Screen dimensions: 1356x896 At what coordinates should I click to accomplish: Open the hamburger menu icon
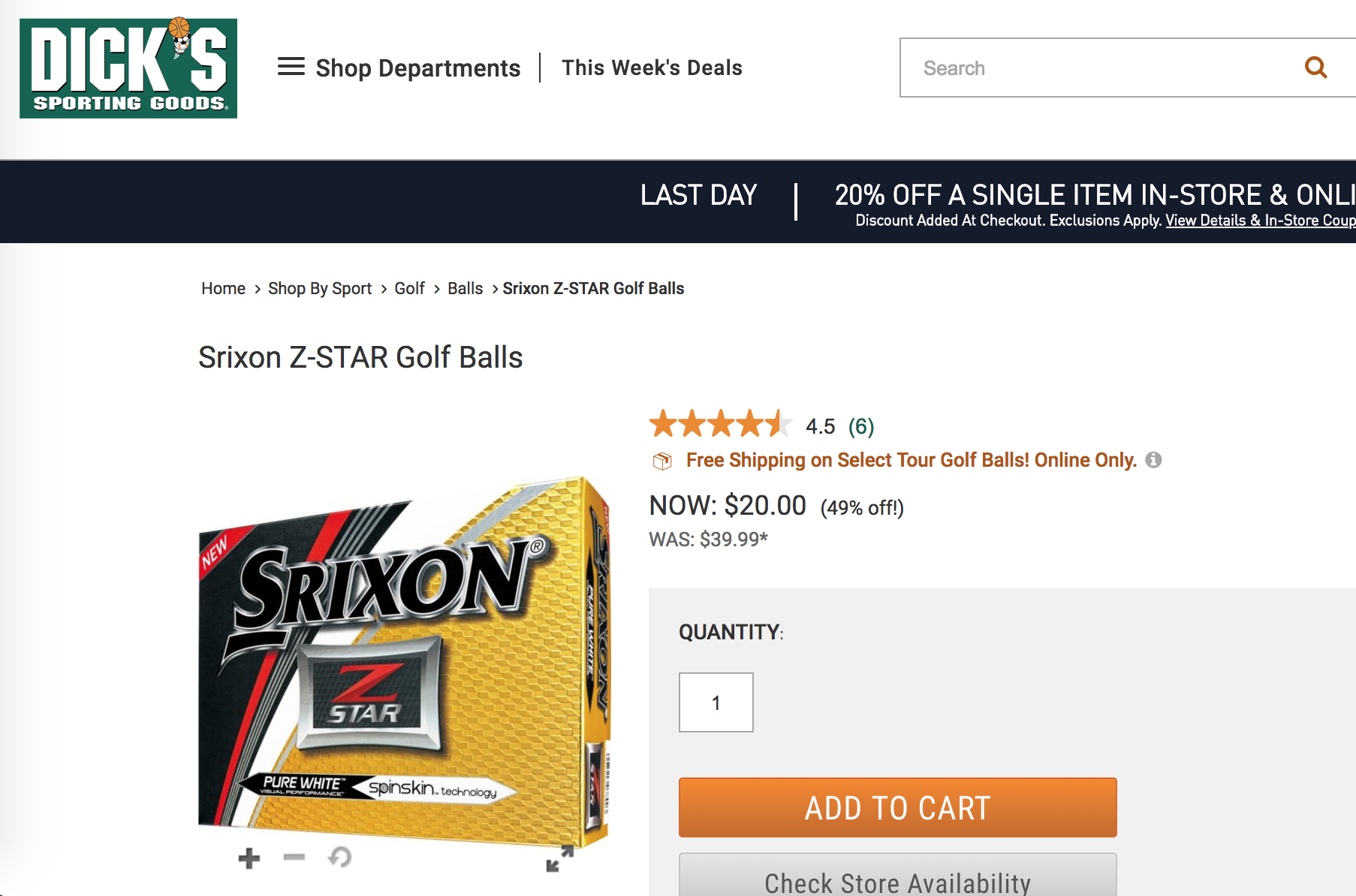click(x=291, y=67)
